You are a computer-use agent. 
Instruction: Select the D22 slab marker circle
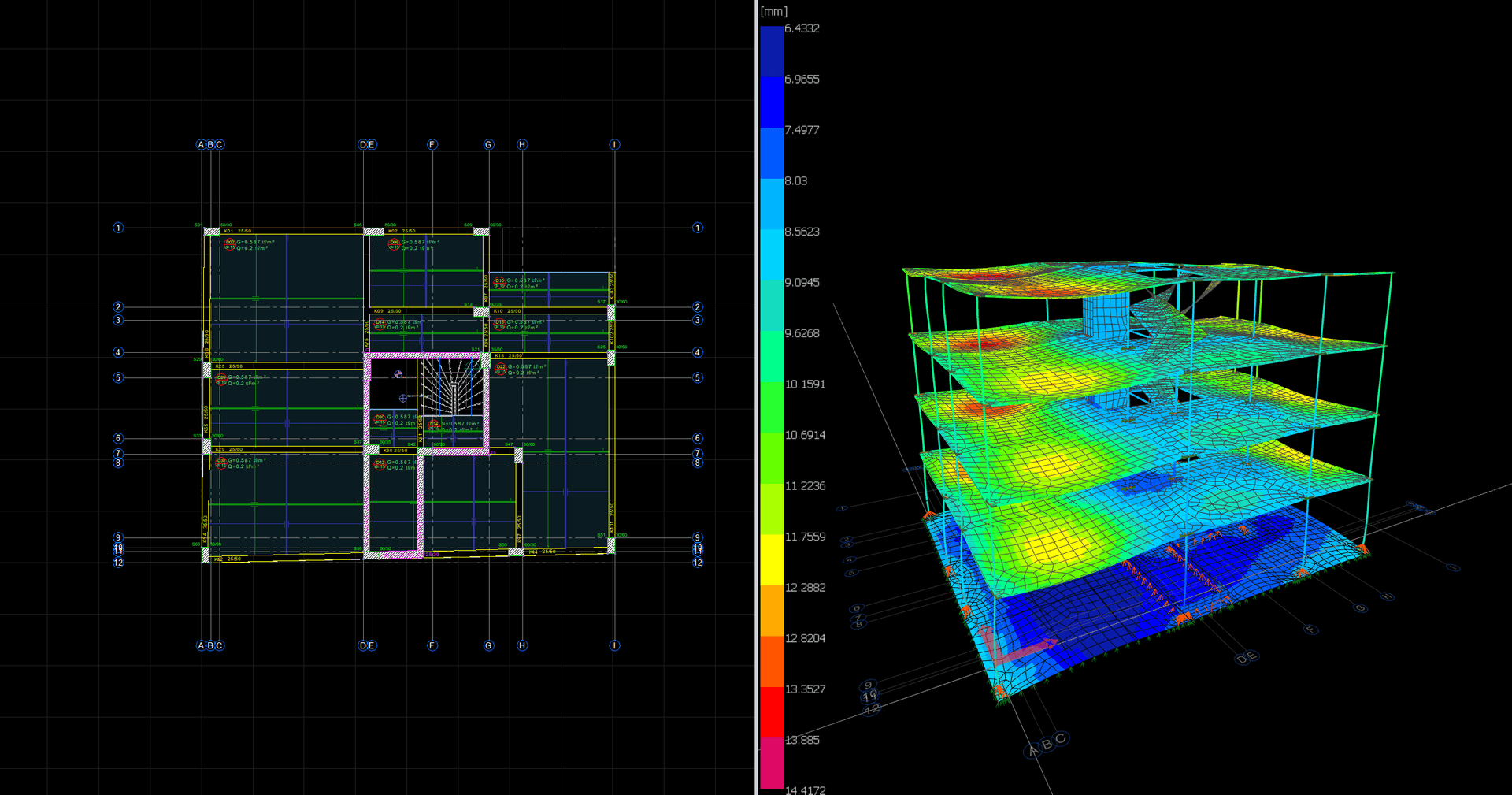tap(500, 369)
